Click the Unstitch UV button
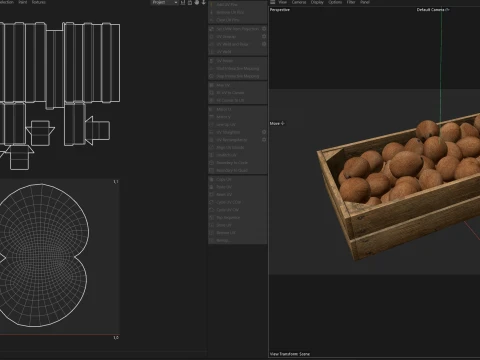Image resolution: width=480 pixels, height=360 pixels. (x=237, y=155)
